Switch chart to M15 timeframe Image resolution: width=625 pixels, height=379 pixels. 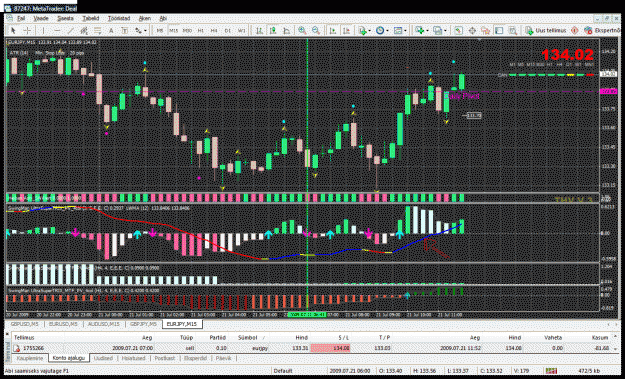coord(173,30)
